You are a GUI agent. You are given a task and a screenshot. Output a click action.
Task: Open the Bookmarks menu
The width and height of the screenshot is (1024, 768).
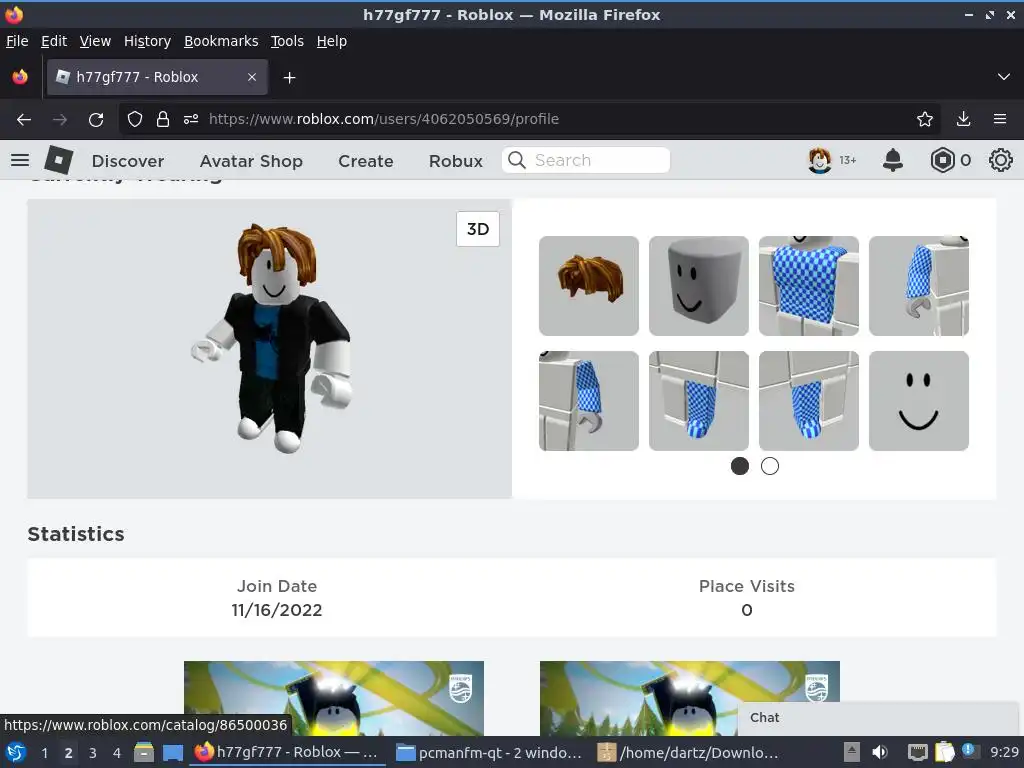pyautogui.click(x=221, y=41)
